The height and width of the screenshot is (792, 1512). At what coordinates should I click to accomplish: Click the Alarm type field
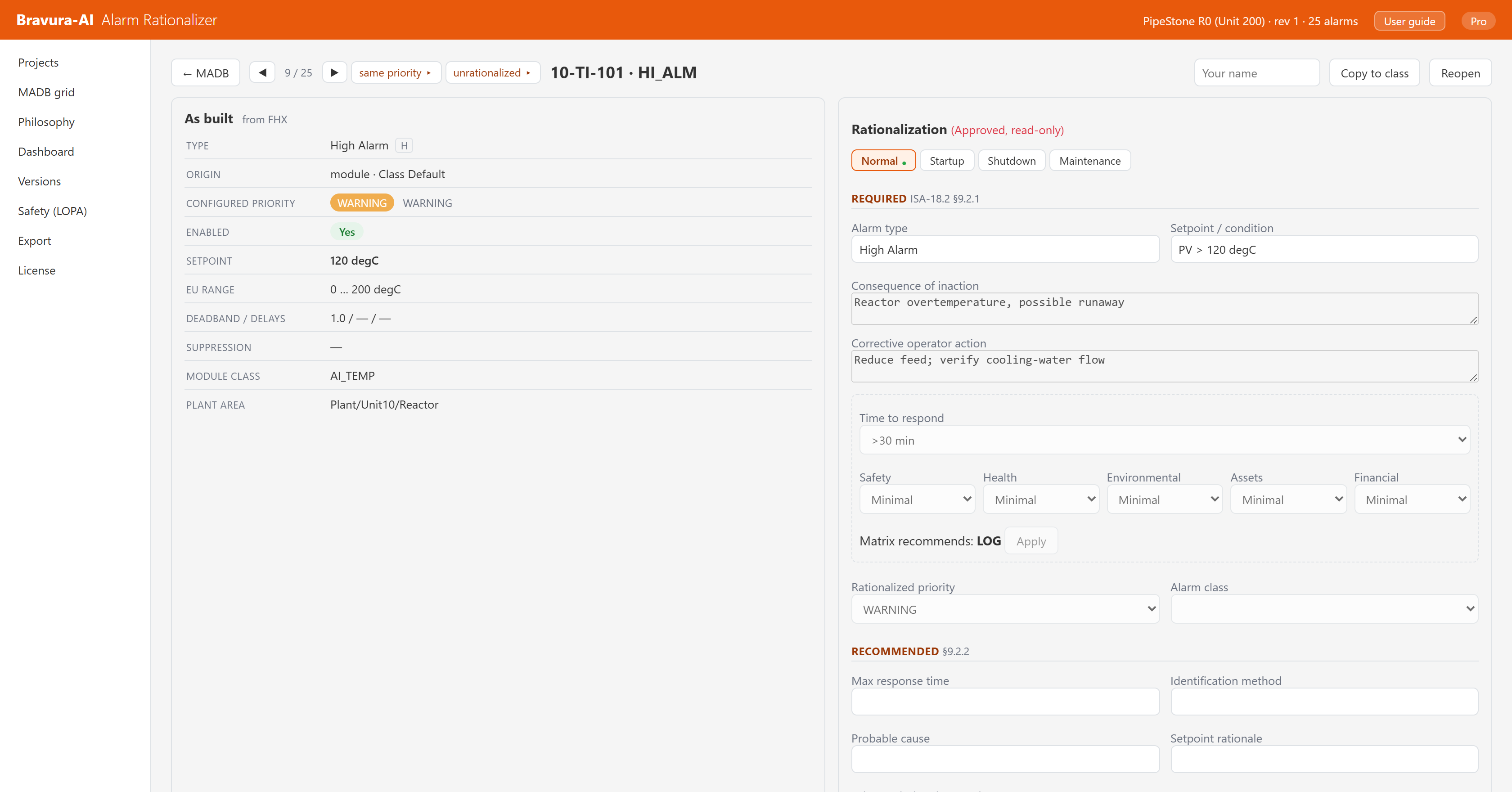[x=1005, y=249]
